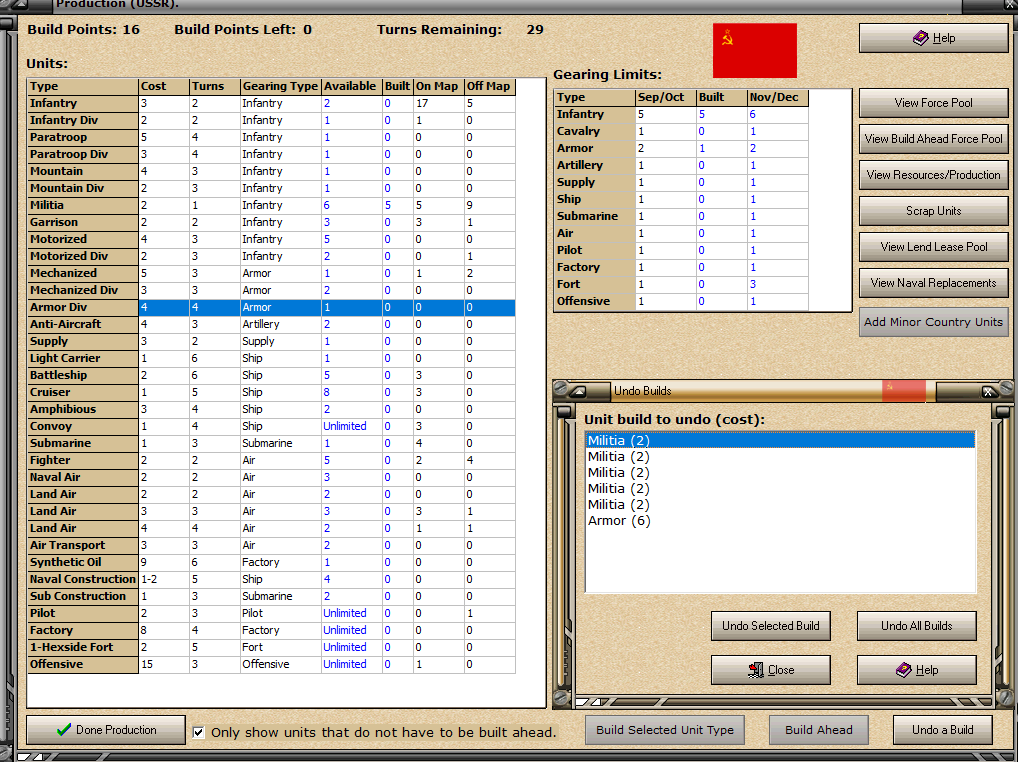
Task: Select the Militia unit row
Action: [x=271, y=205]
